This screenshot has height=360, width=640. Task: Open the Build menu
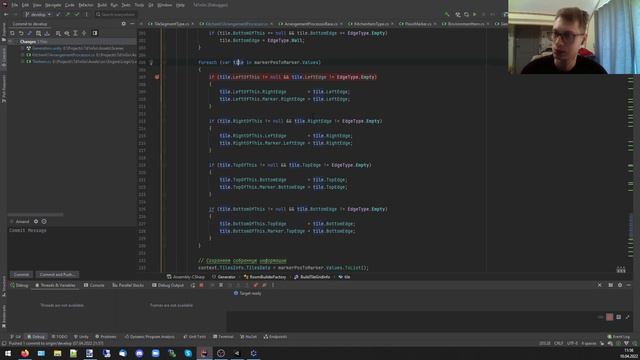(x=102, y=5)
